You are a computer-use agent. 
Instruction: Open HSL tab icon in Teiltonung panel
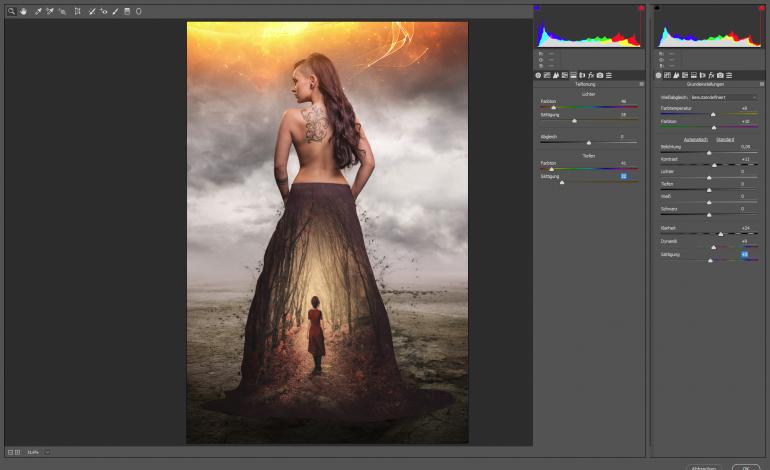[565, 75]
